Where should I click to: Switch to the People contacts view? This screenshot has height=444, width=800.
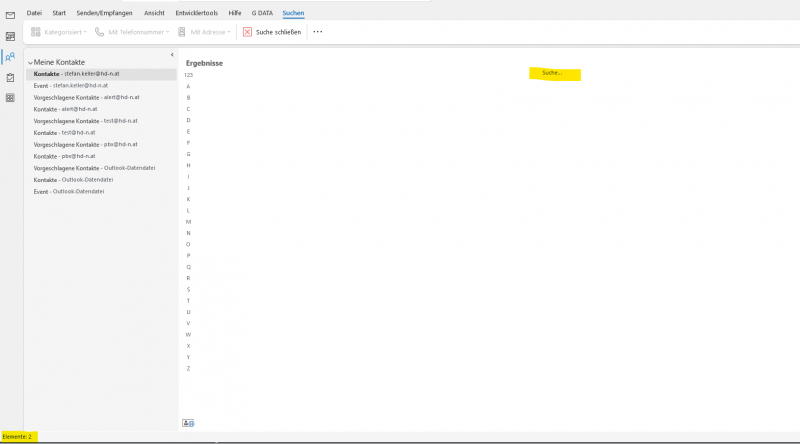pos(10,57)
